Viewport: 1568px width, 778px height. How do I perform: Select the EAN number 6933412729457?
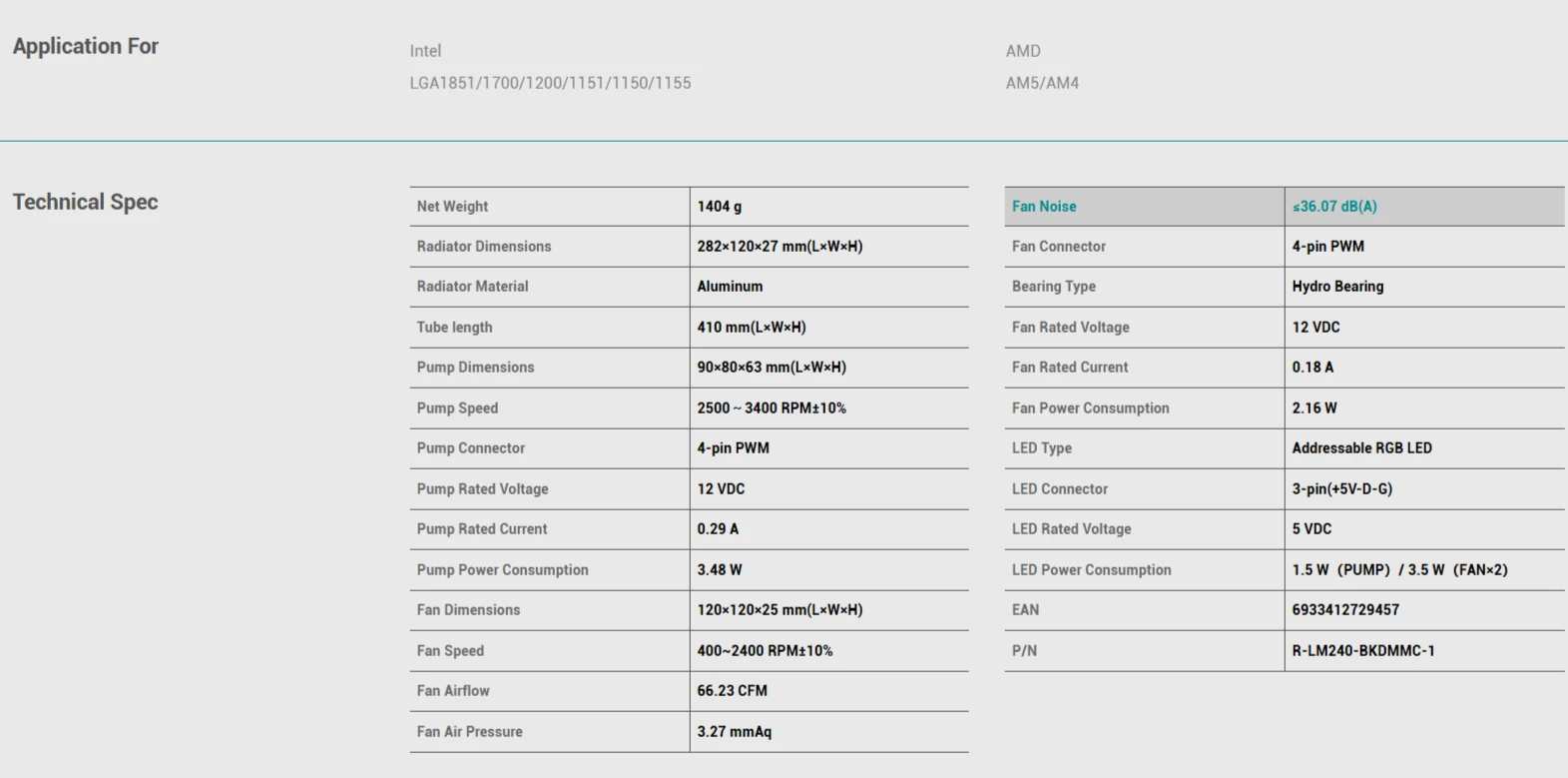pyautogui.click(x=1345, y=610)
